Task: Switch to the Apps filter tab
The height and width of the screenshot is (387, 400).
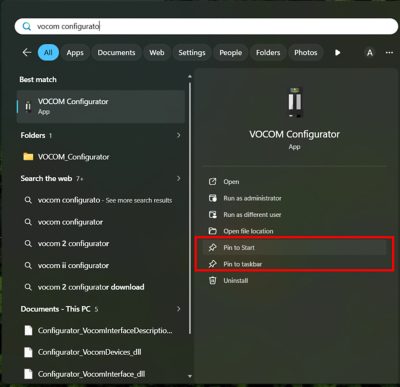Action: [x=75, y=53]
